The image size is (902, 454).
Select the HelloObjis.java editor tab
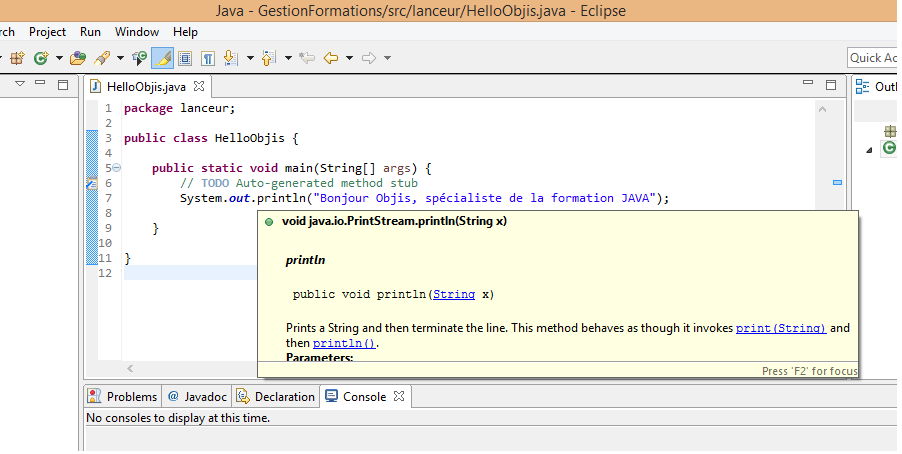click(146, 87)
